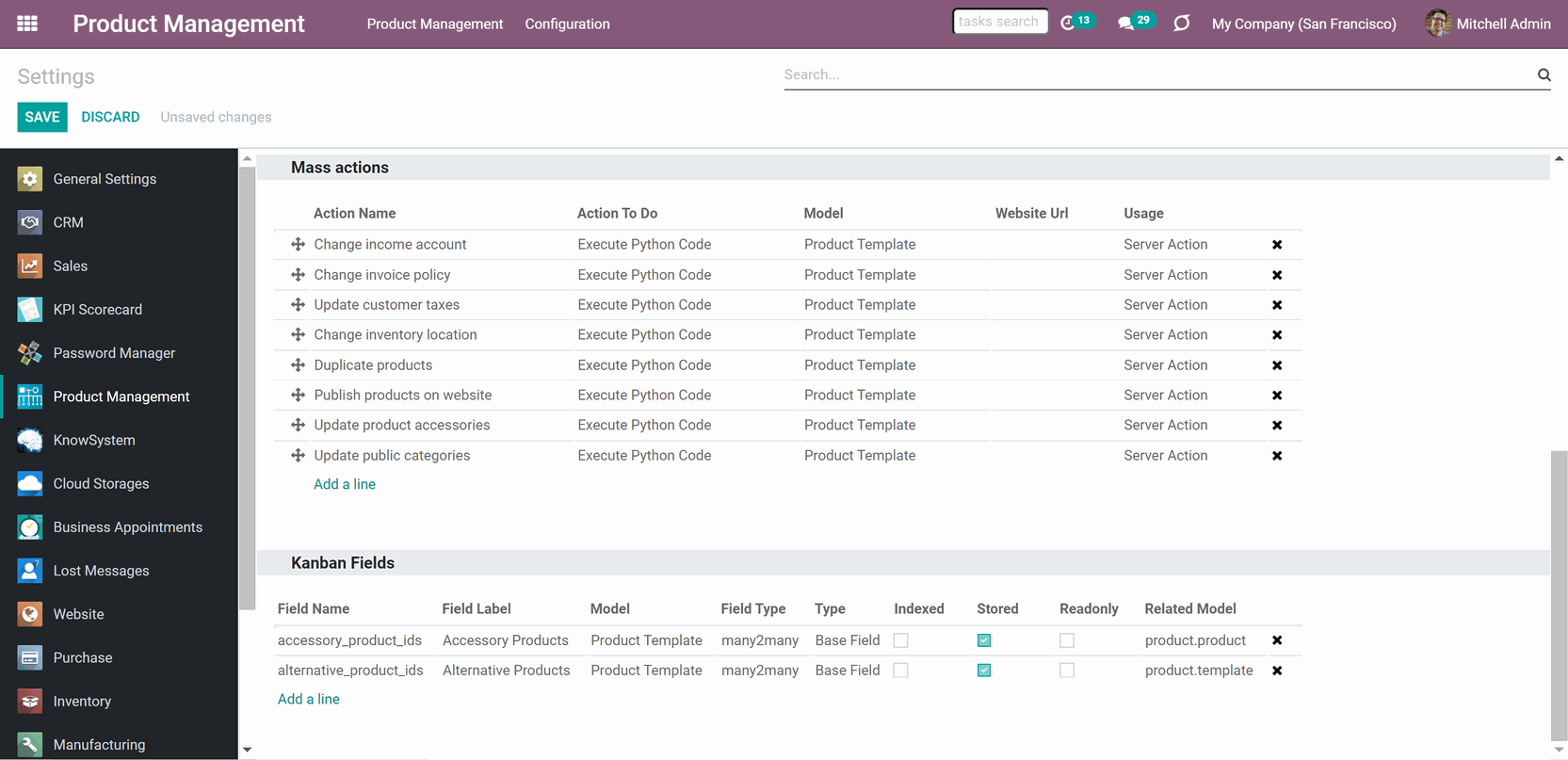Viewport: 1568px width, 760px height.
Task: Add a line under Mass actions
Action: (x=345, y=484)
